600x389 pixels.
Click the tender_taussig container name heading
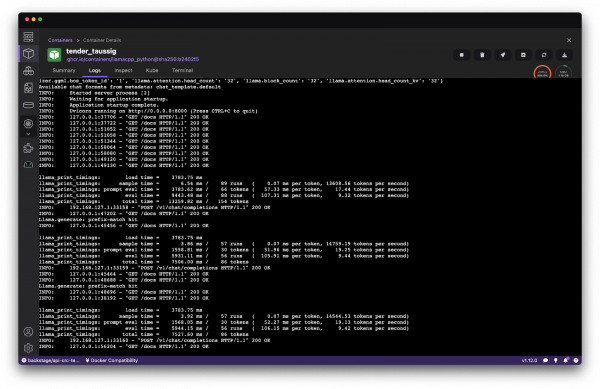pos(91,51)
